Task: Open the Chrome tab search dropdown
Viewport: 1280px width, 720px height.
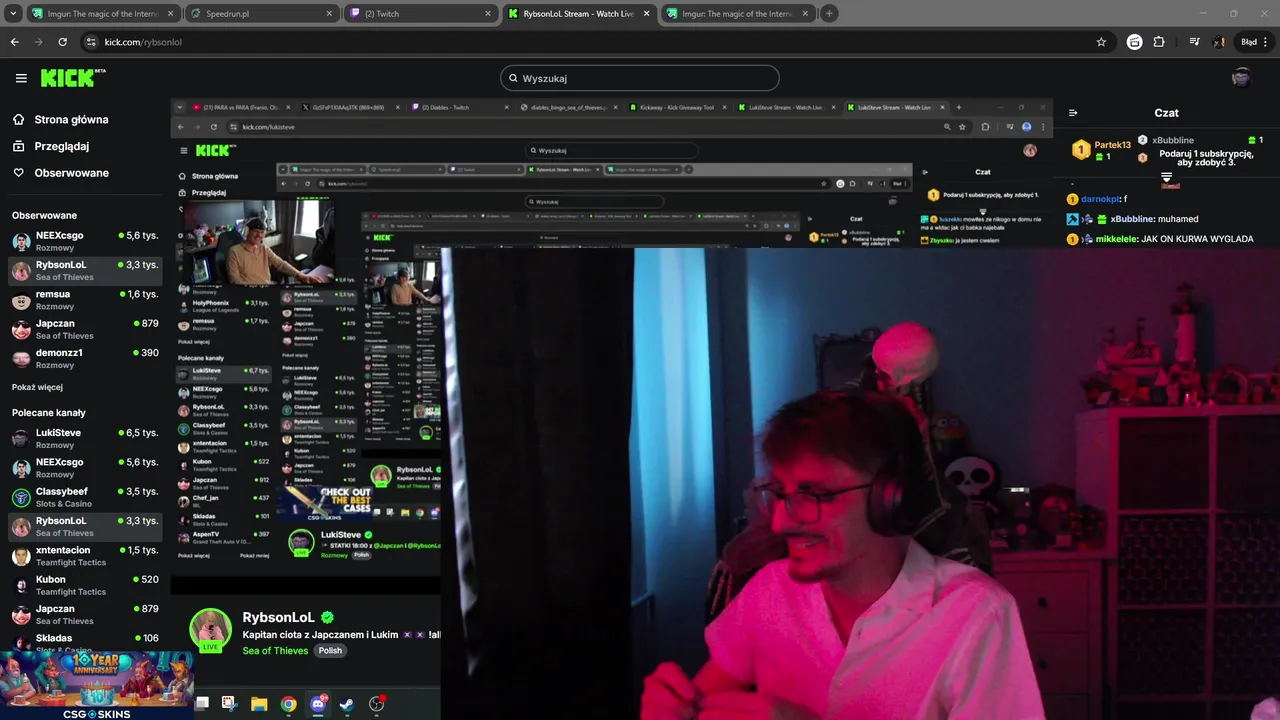Action: click(12, 14)
